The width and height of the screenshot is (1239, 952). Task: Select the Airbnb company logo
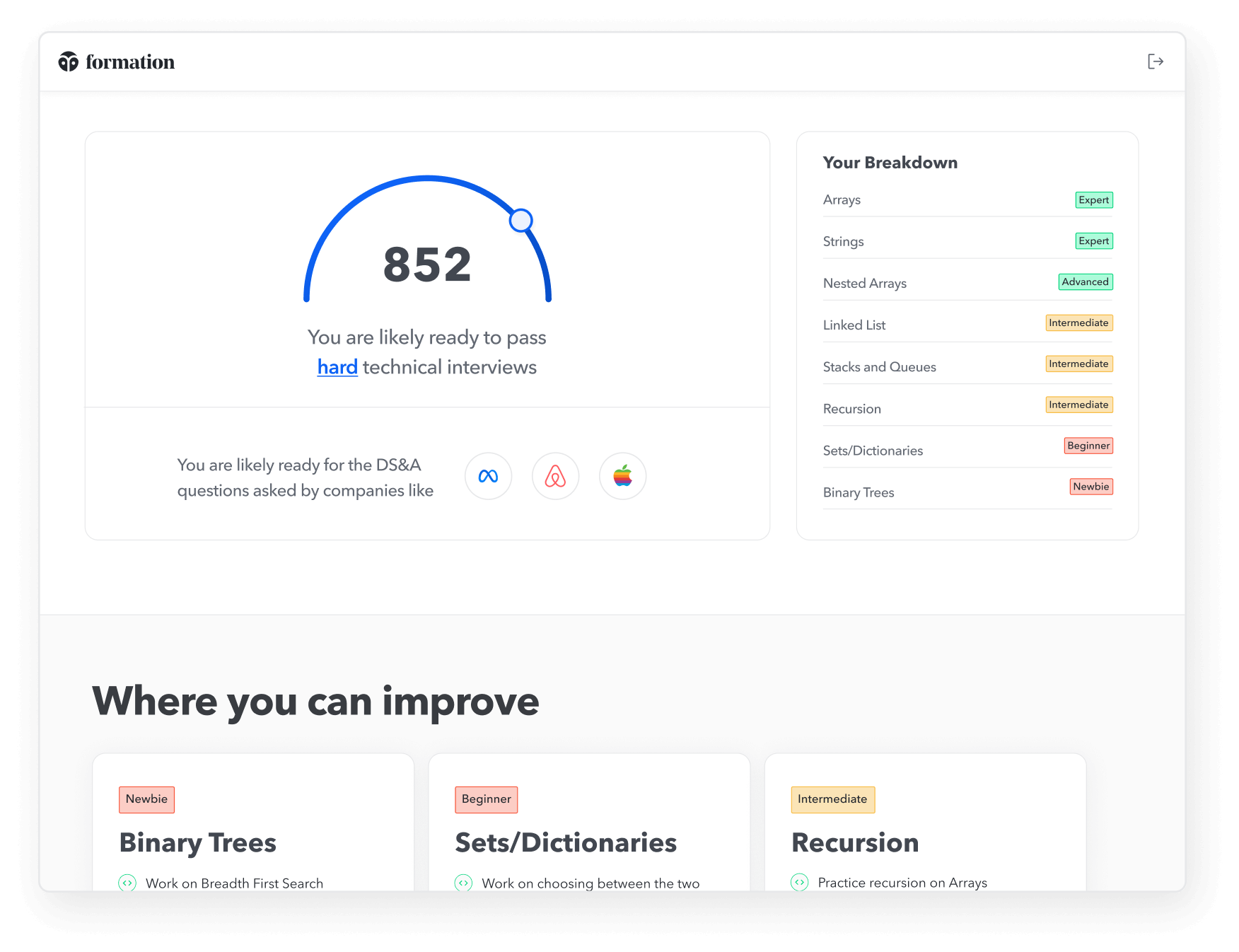point(555,476)
